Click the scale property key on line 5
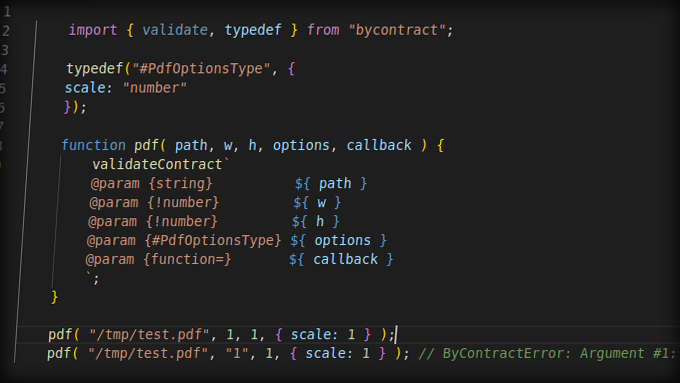This screenshot has height=383, width=680. (x=85, y=88)
